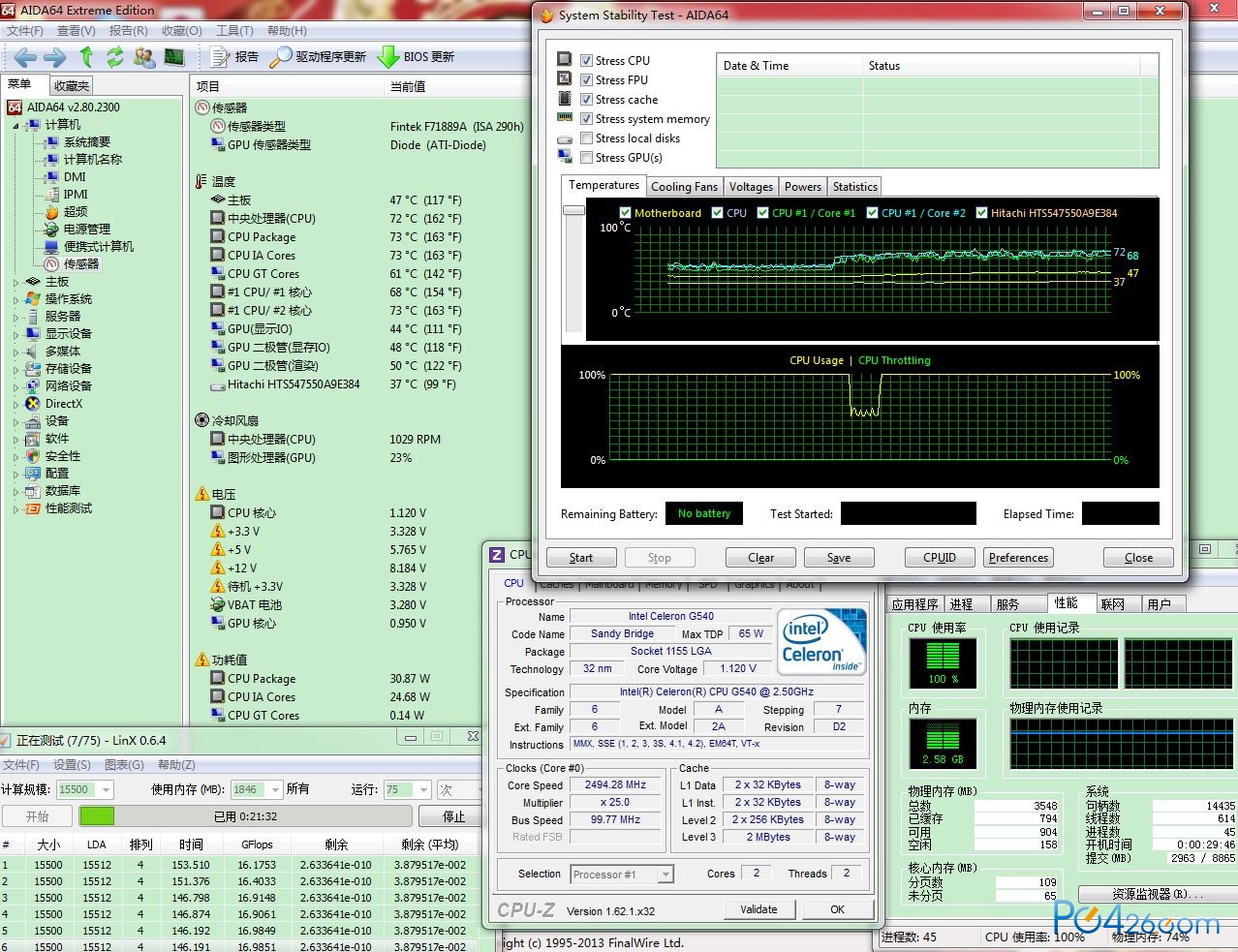Image resolution: width=1238 pixels, height=952 pixels.
Task: Open the 工具(T) menu in AIDA64
Action: point(233,31)
